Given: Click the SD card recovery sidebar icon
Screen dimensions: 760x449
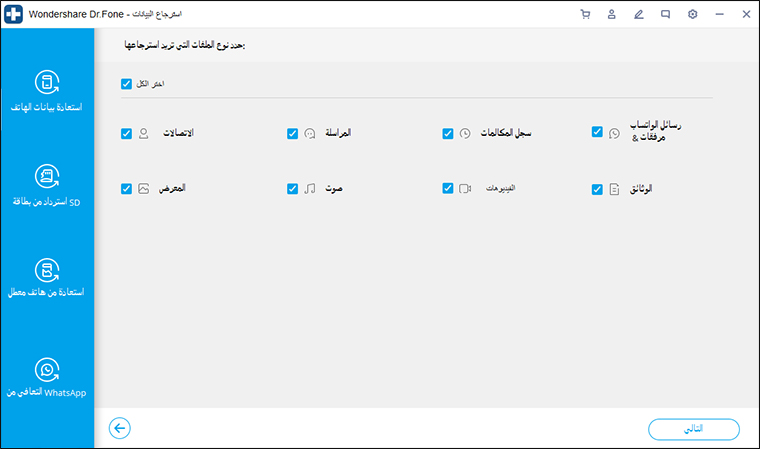Looking at the screenshot, I should [x=47, y=176].
